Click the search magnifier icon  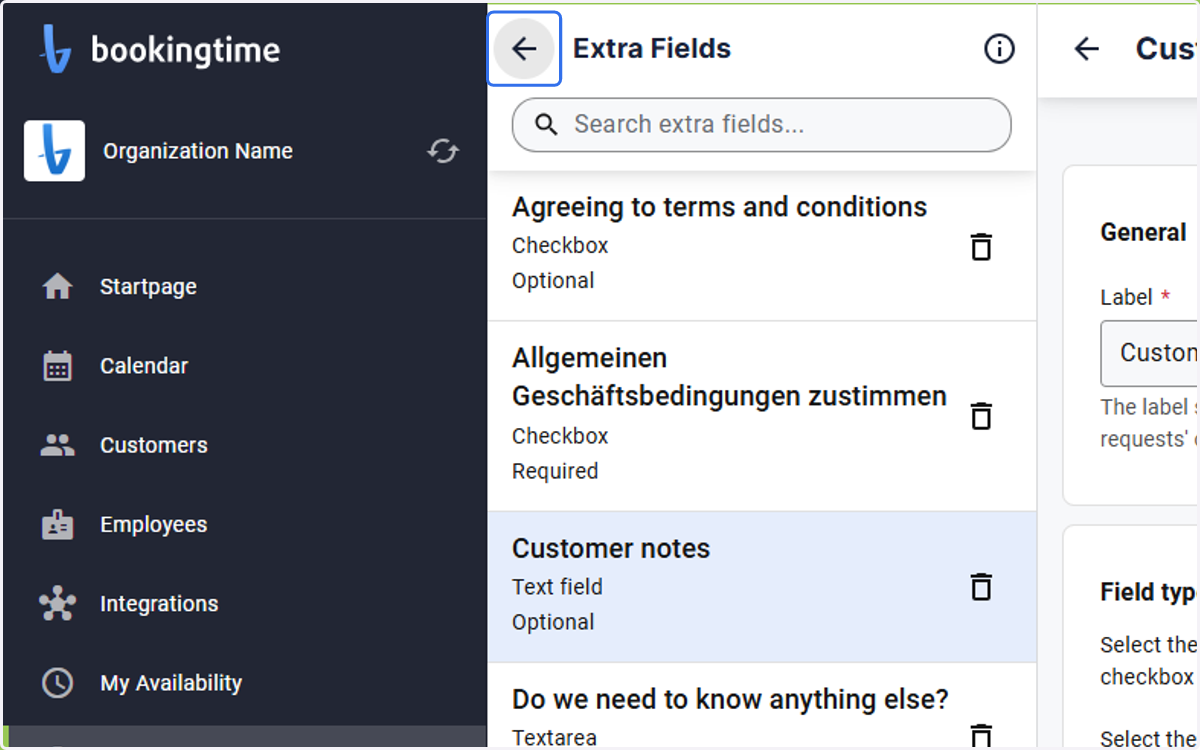(x=546, y=124)
